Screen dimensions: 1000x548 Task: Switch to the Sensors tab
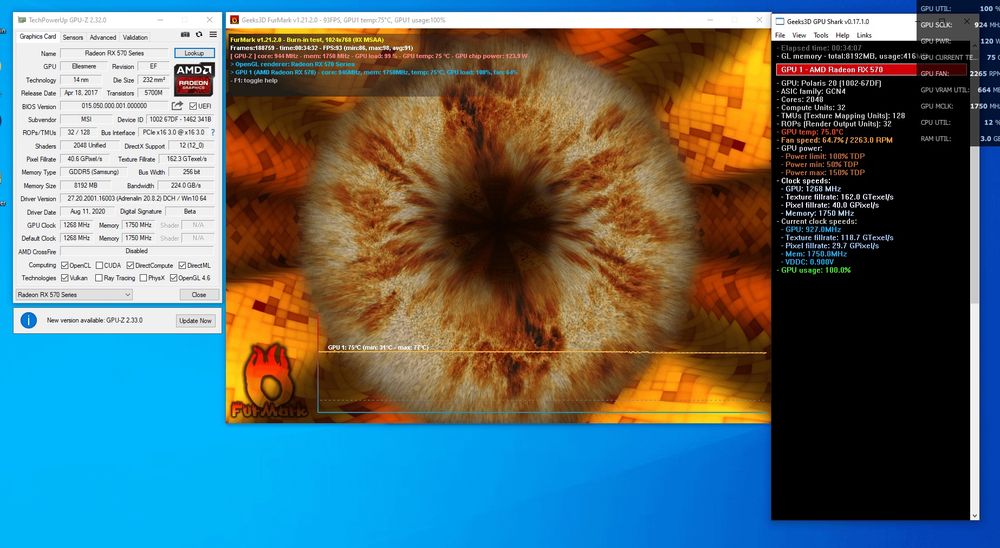(x=73, y=37)
